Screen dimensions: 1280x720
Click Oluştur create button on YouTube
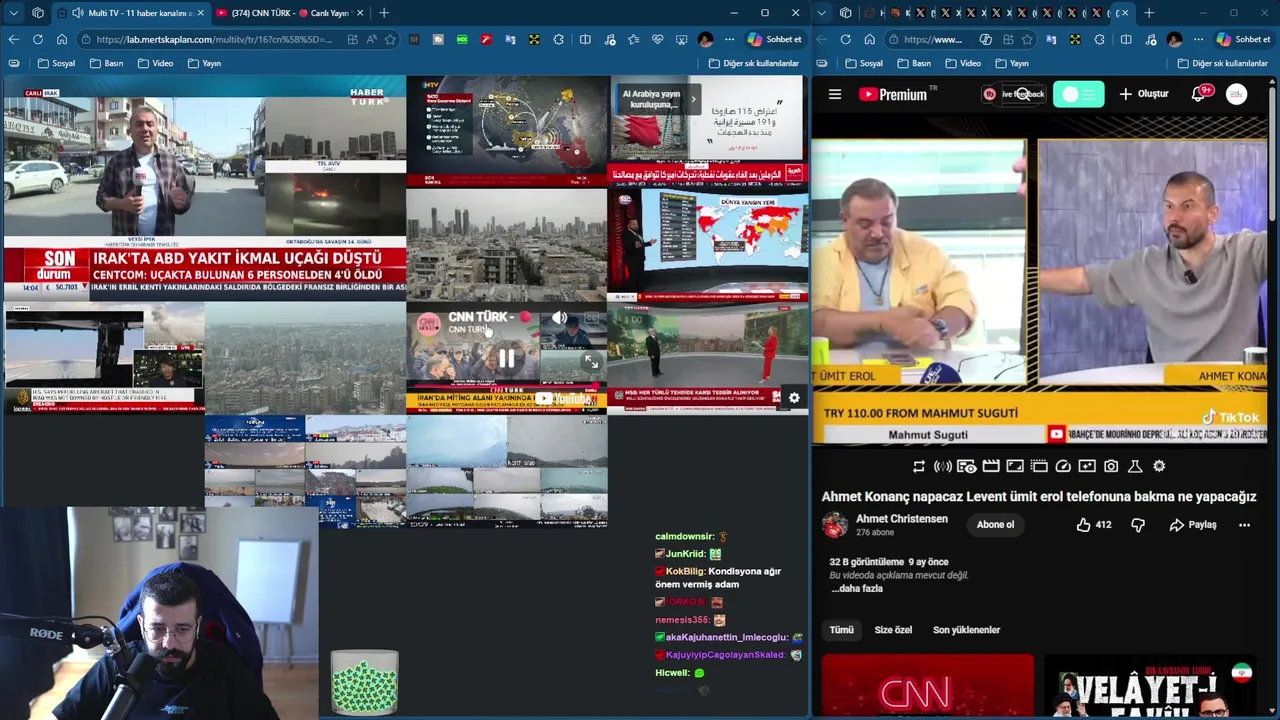tap(1143, 94)
